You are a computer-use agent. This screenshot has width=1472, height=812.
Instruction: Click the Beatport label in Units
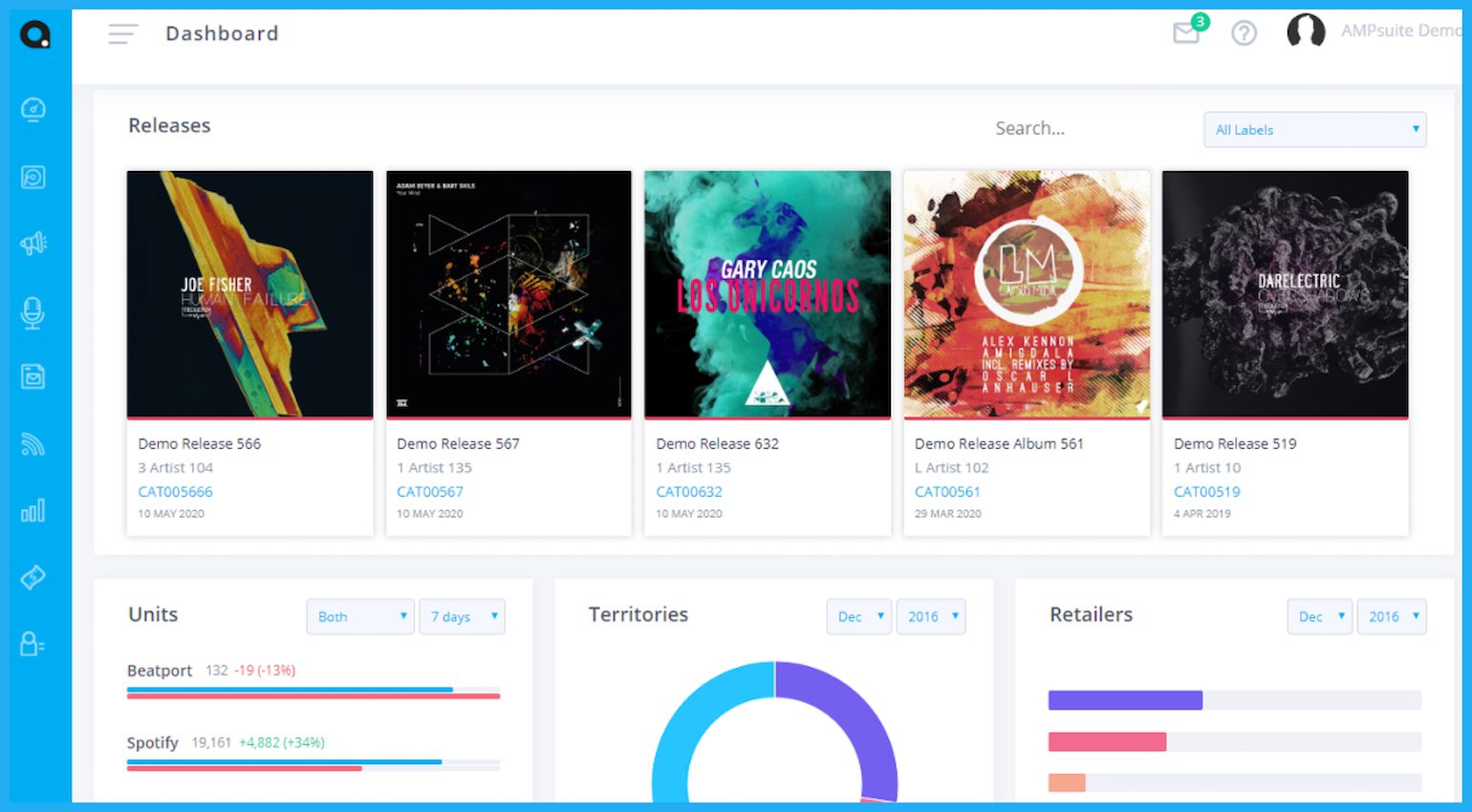160,671
